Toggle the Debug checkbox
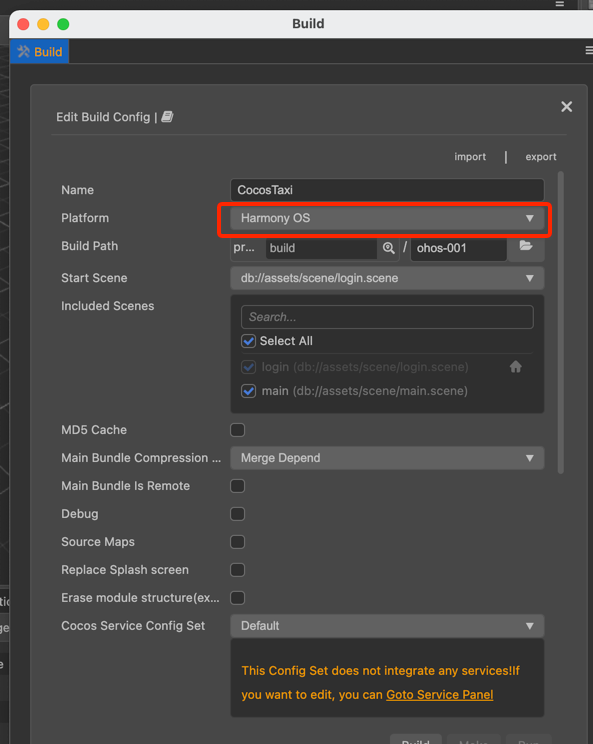This screenshot has height=744, width=593. [237, 514]
